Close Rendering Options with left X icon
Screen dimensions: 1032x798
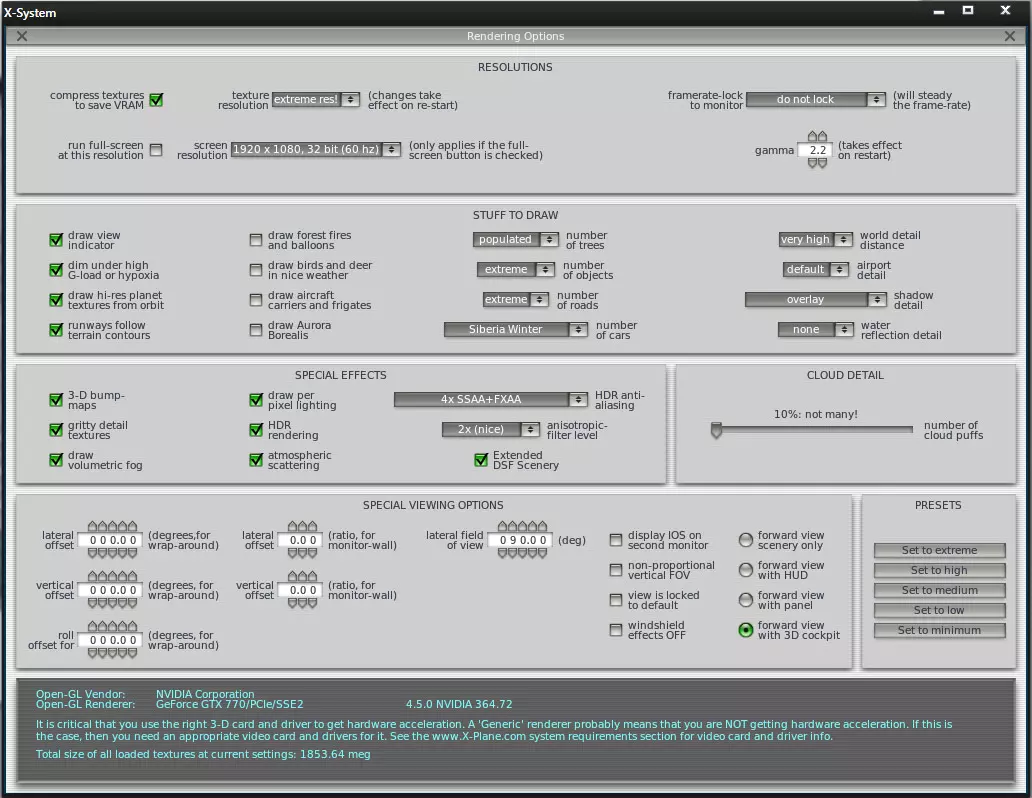click(22, 36)
